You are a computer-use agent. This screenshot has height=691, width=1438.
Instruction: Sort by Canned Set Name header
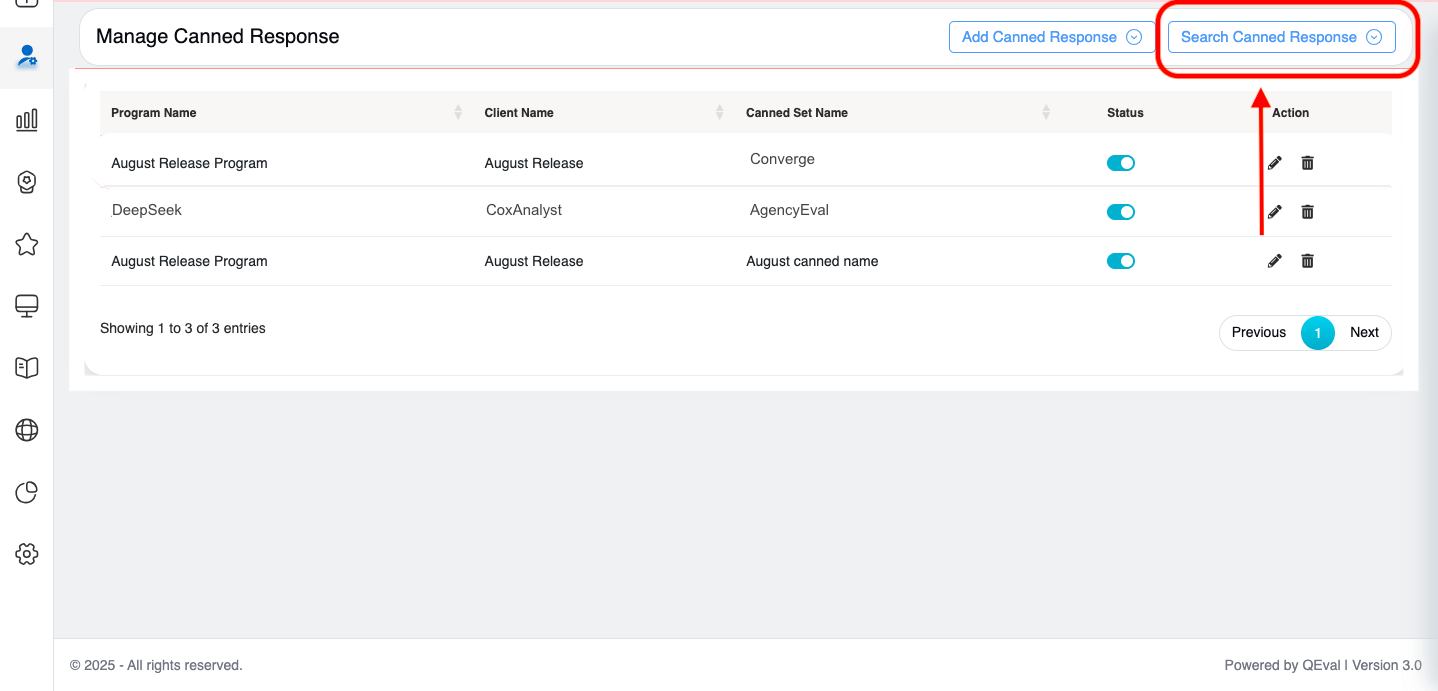pyautogui.click(x=797, y=113)
